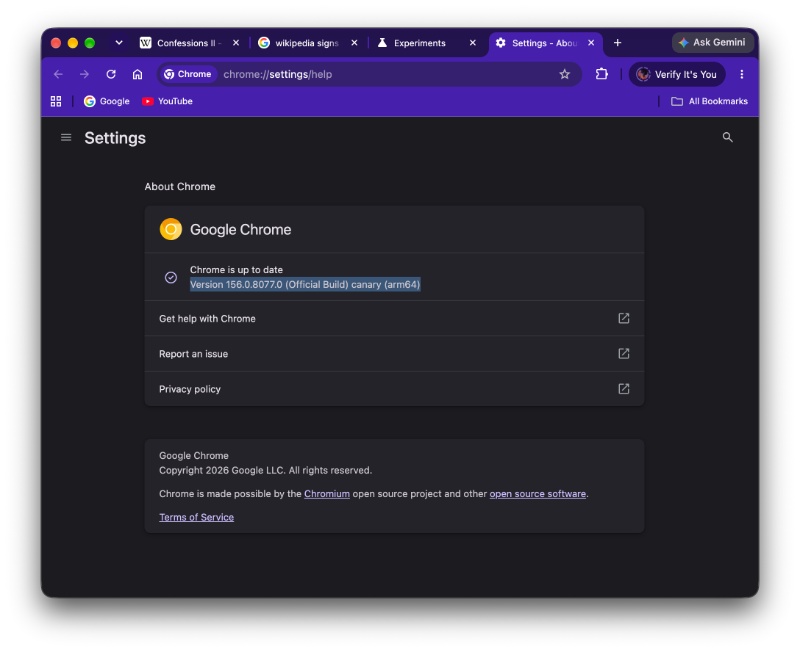This screenshot has width=800, height=652.
Task: Click the macOS green maximize button
Action: point(90,43)
